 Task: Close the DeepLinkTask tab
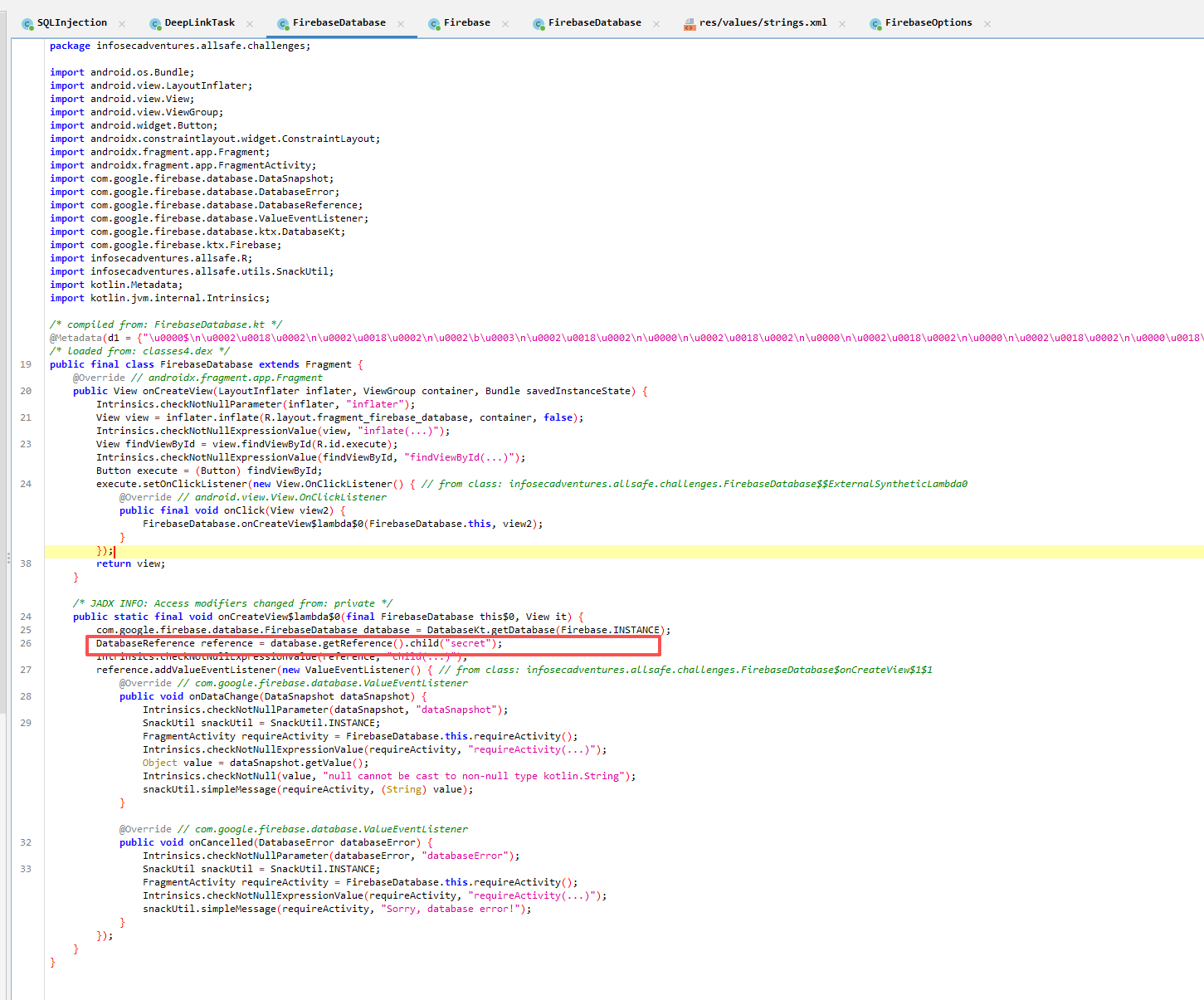tap(250, 24)
